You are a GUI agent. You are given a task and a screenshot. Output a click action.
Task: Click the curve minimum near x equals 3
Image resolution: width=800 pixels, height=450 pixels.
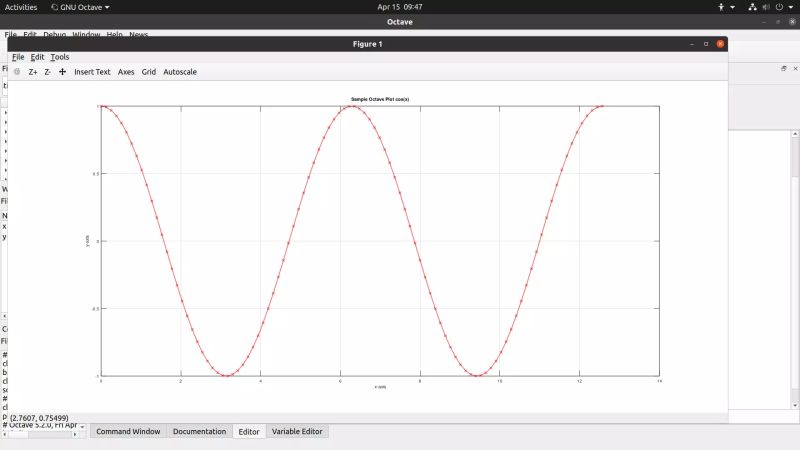coord(227,376)
